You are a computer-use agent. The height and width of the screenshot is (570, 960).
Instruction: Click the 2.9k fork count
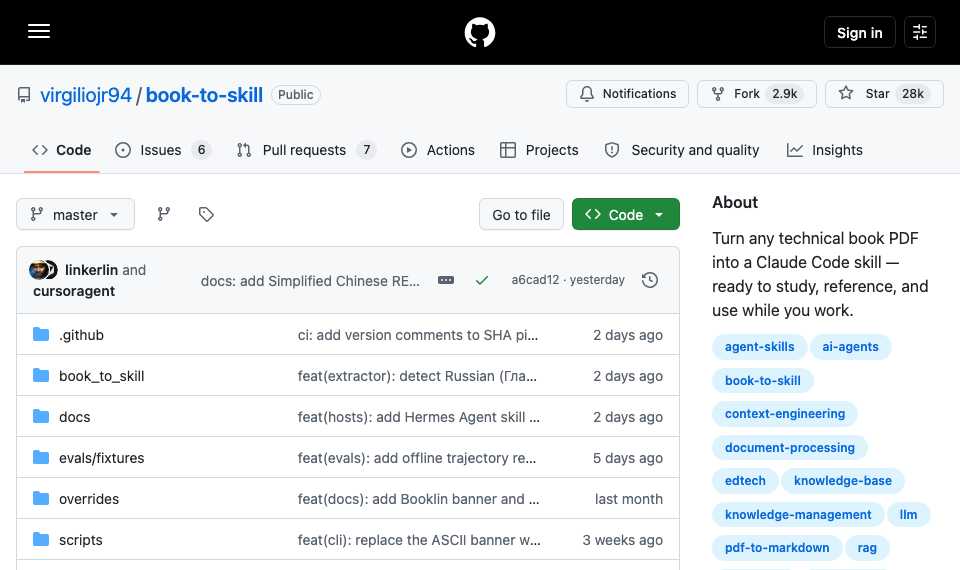[x=785, y=94]
